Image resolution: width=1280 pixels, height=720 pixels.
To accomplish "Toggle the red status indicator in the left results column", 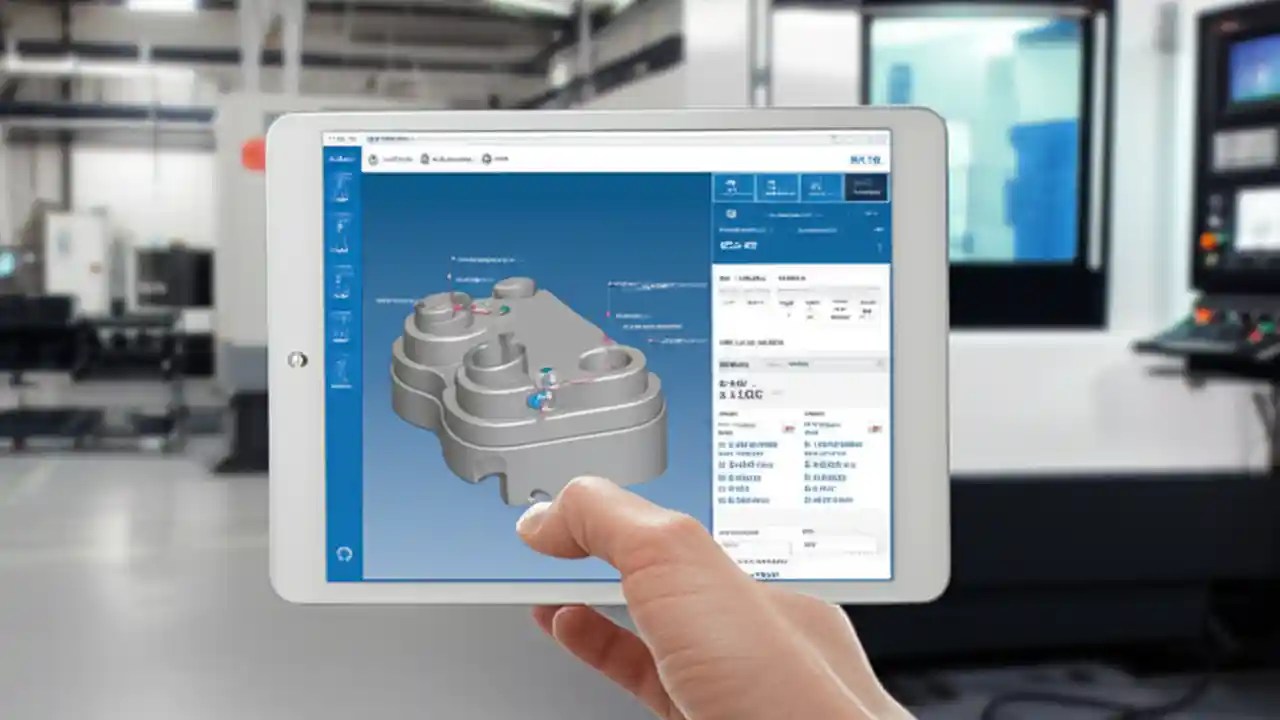I will 788,427.
